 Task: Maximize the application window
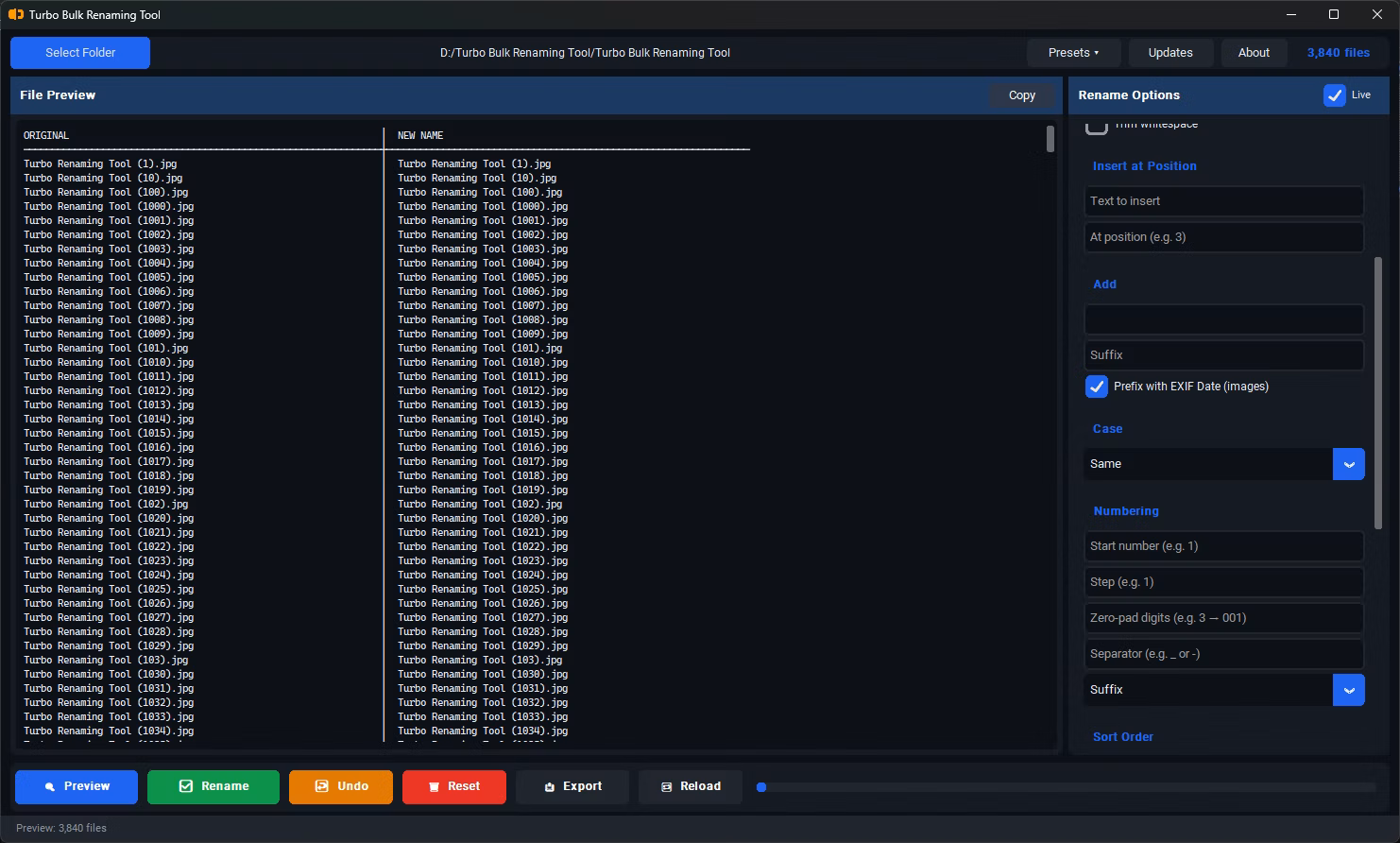(1334, 14)
